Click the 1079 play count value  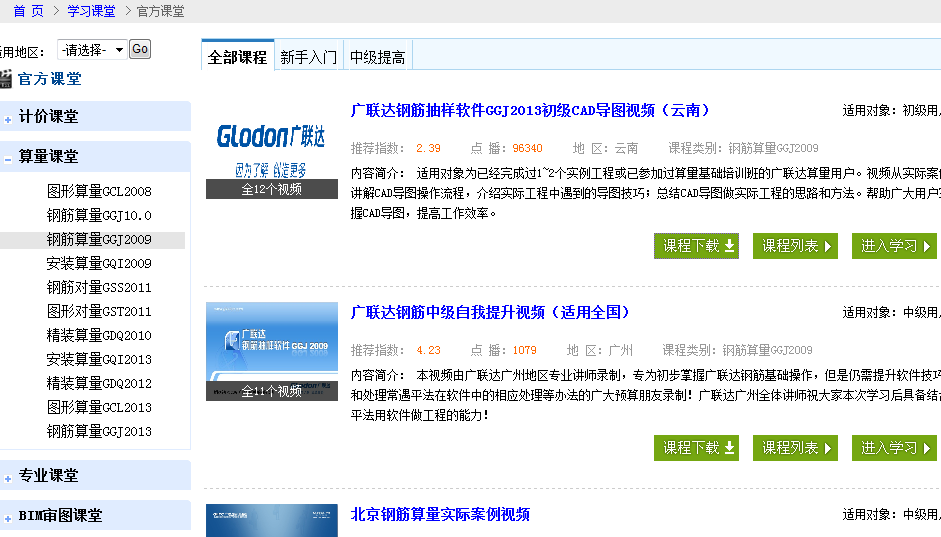click(525, 350)
